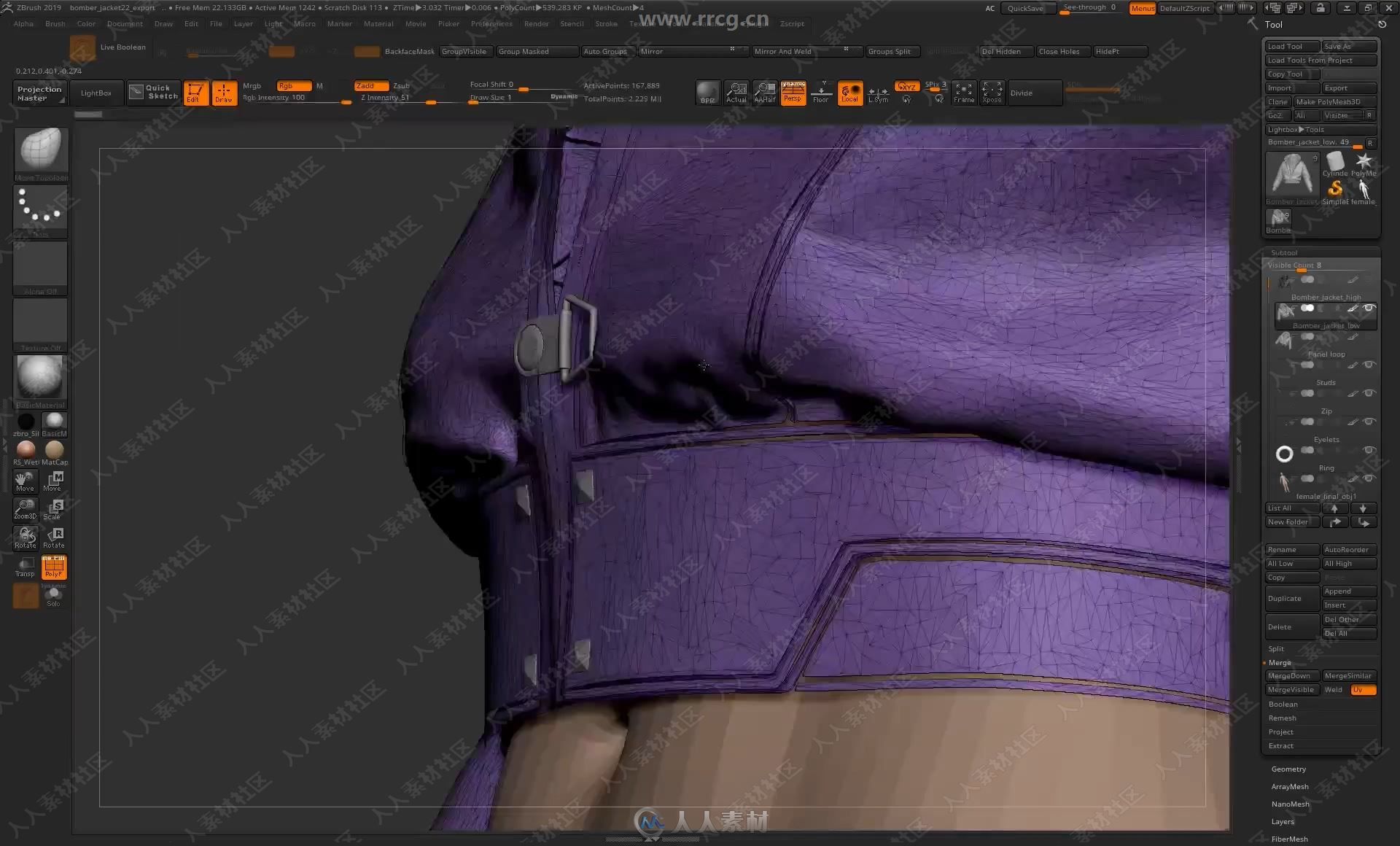This screenshot has height=846, width=1400.
Task: Click the Frame mesh icon
Action: pyautogui.click(x=963, y=93)
